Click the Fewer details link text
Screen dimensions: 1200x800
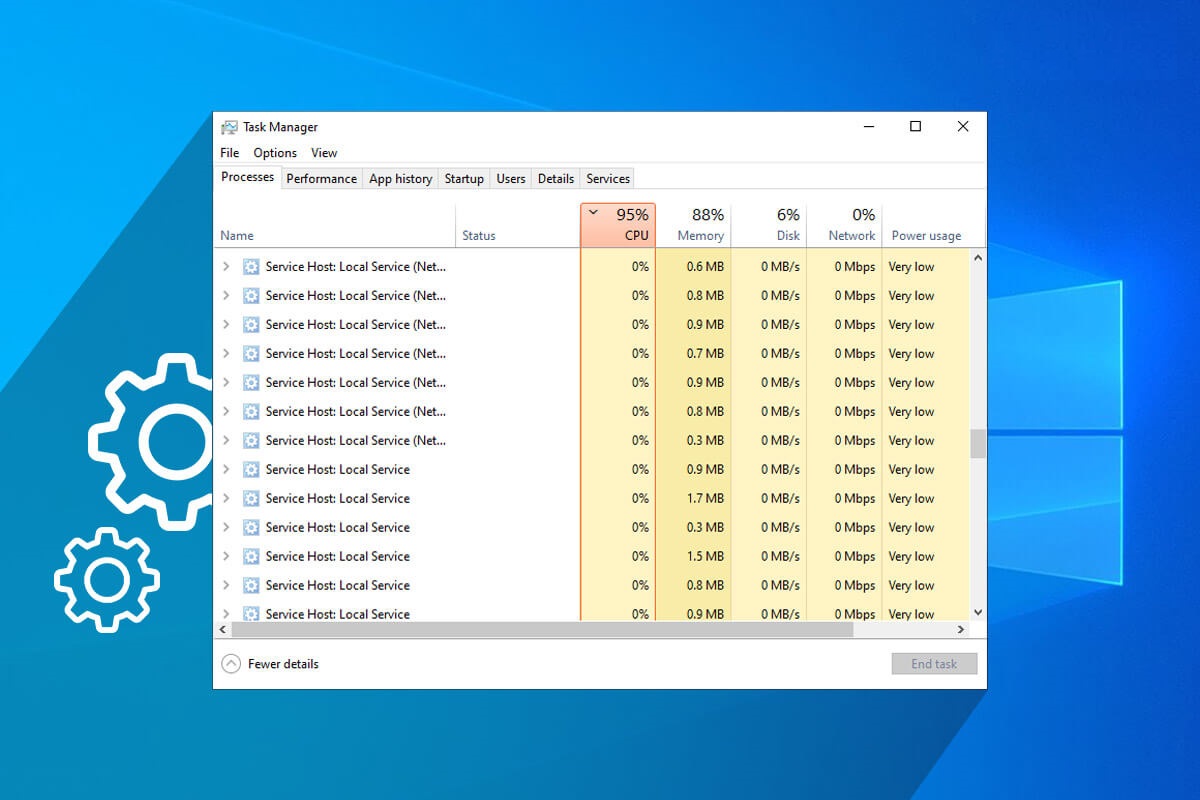[283, 664]
